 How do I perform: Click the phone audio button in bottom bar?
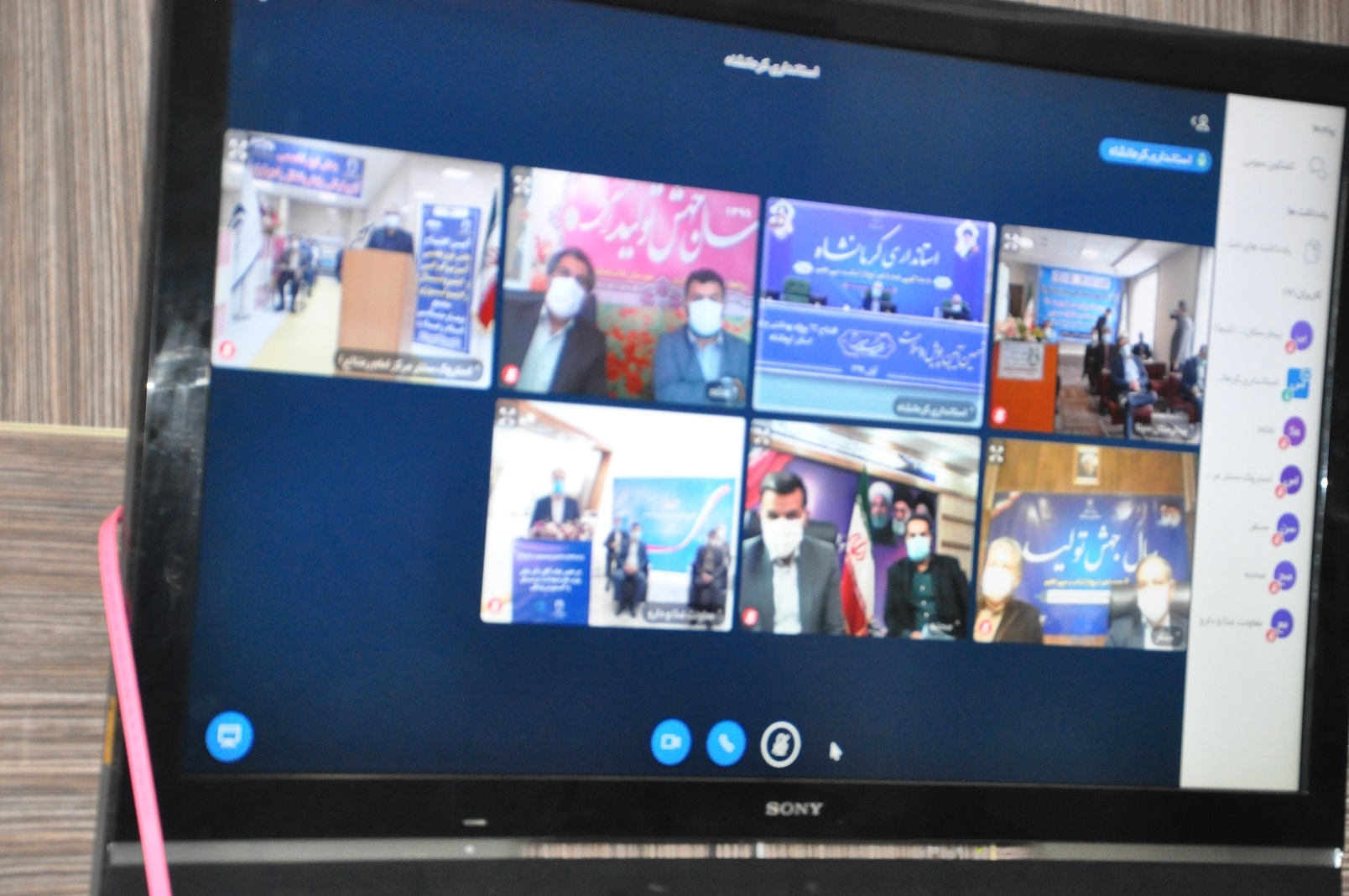coord(726,742)
